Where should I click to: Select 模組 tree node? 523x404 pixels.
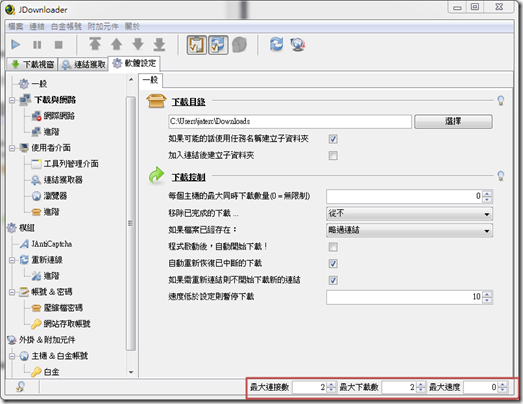(21, 228)
